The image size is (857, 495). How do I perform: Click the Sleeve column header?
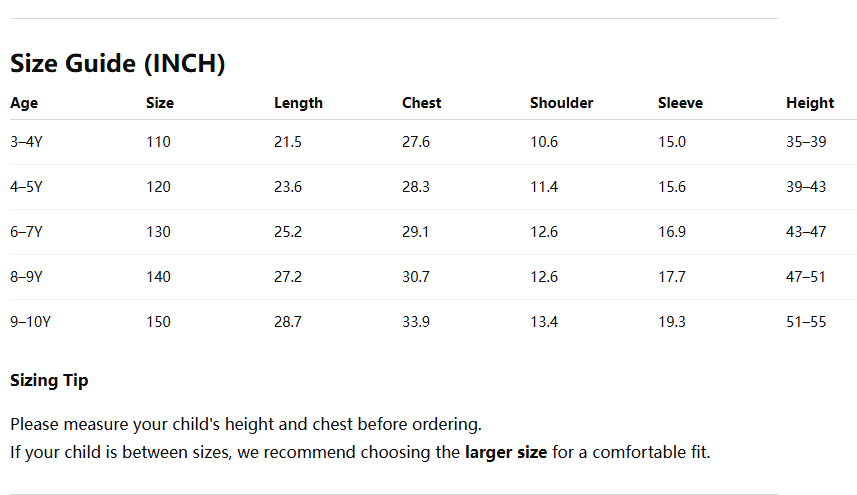(680, 103)
